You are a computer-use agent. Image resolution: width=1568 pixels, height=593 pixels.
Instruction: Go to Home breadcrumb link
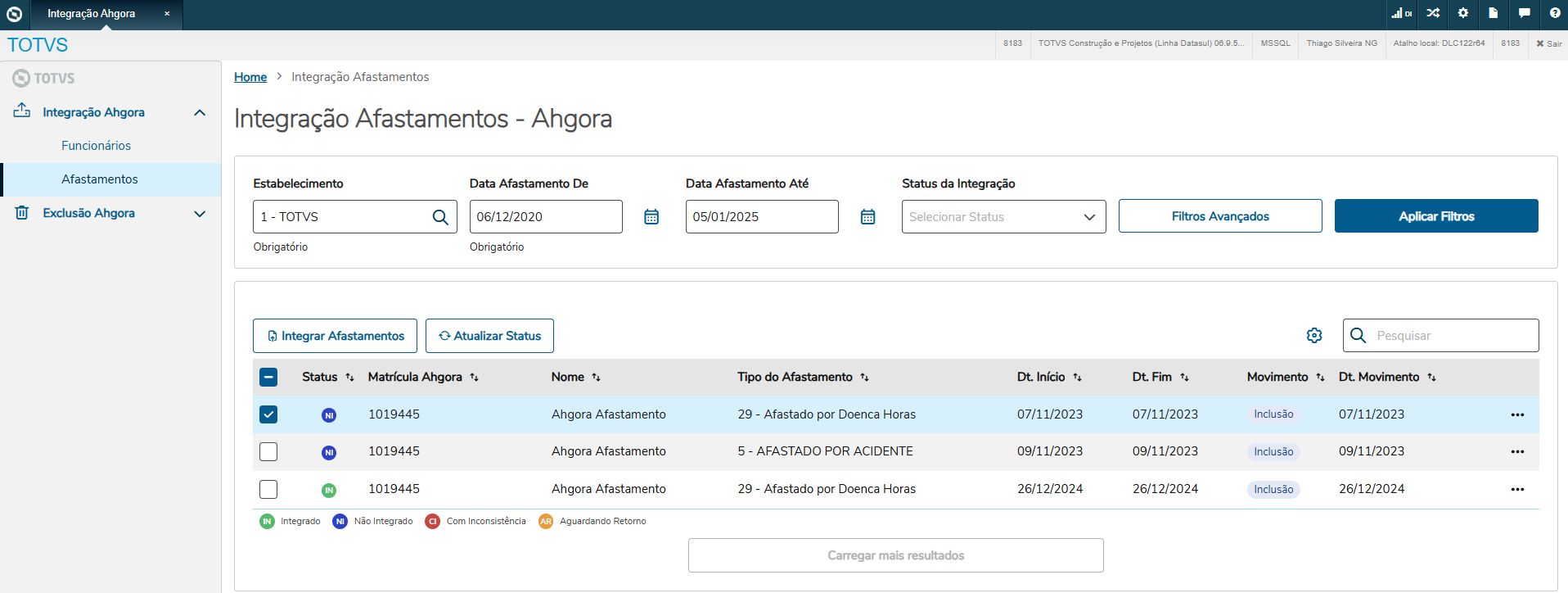[x=250, y=77]
